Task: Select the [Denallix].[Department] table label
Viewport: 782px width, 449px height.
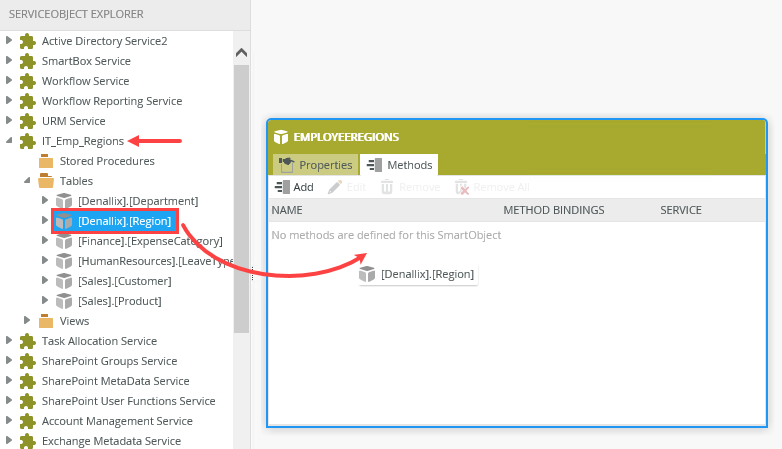Action: tap(138, 201)
